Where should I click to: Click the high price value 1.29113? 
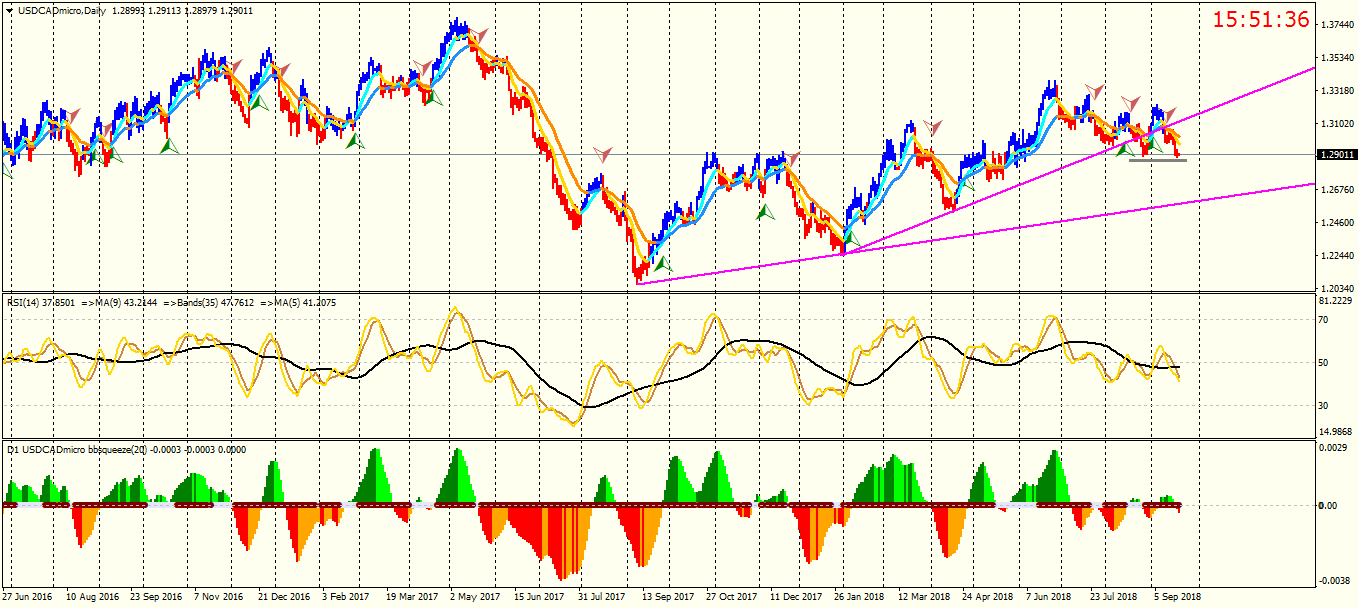[165, 10]
